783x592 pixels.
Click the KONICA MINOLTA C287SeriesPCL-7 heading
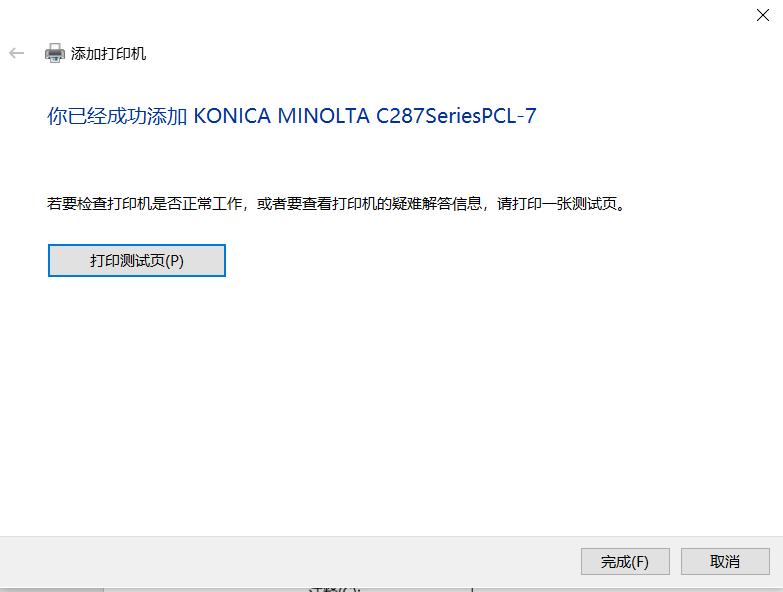click(365, 116)
